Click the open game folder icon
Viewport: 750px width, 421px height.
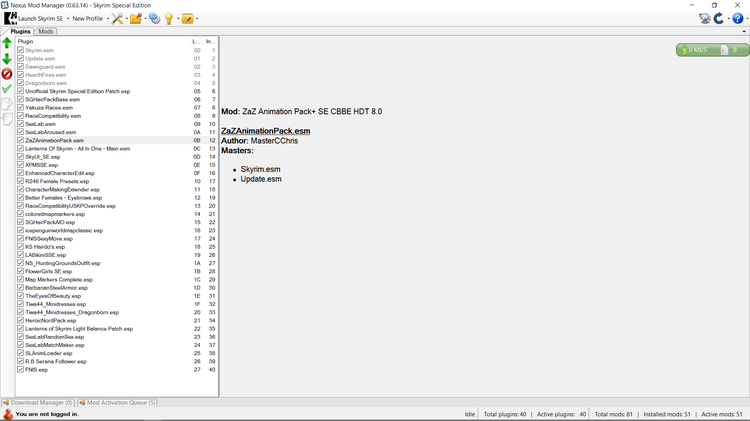[x=135, y=19]
